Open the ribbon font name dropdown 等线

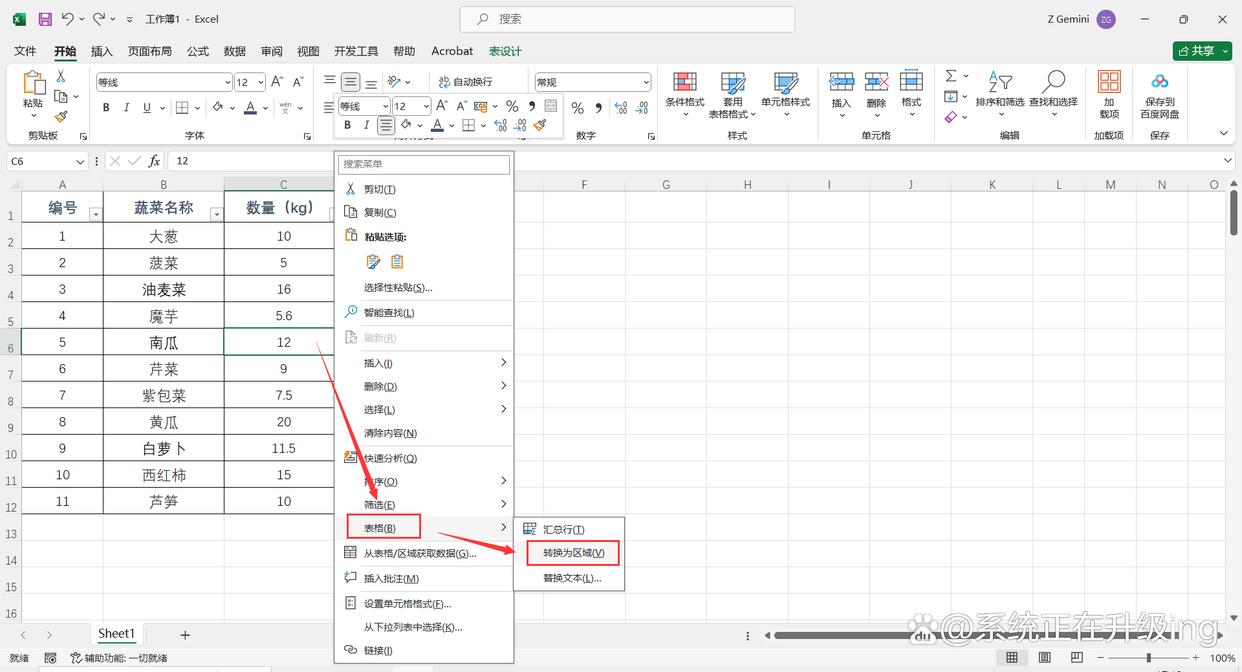(x=226, y=82)
